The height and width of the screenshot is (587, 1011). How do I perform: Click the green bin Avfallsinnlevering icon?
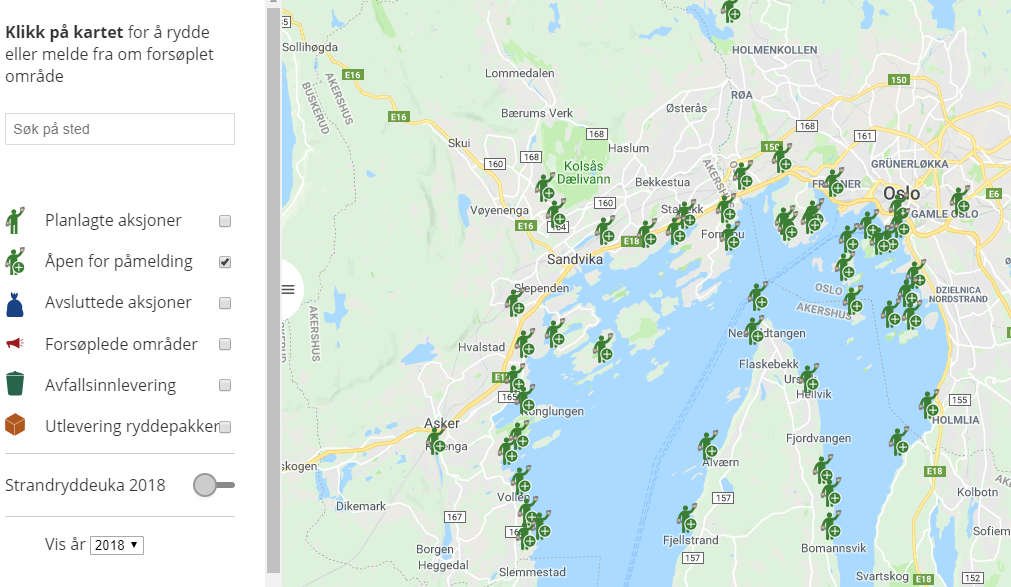coord(15,383)
